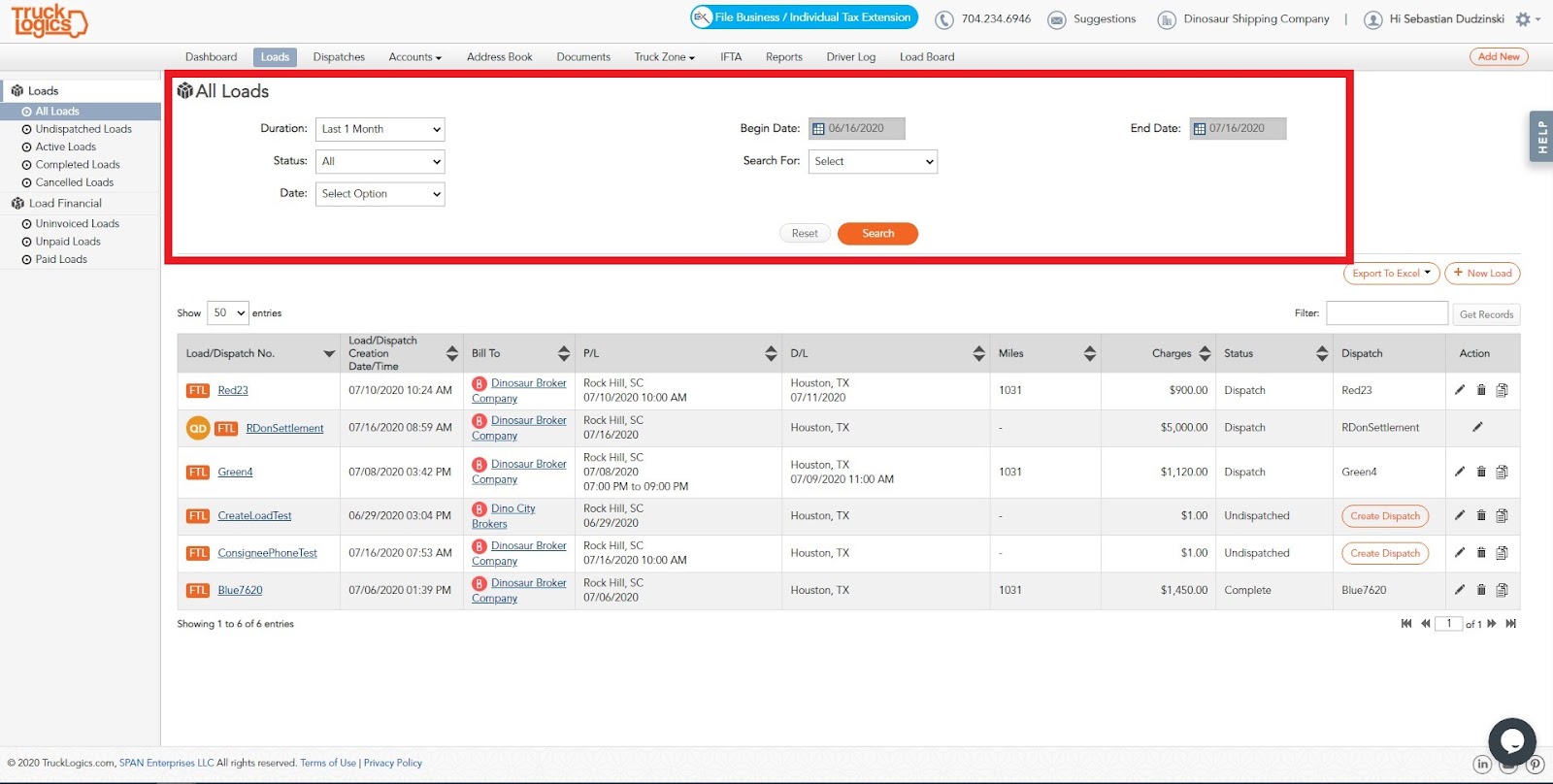Sort the table by the Bill To column
1553x784 pixels.
point(564,353)
